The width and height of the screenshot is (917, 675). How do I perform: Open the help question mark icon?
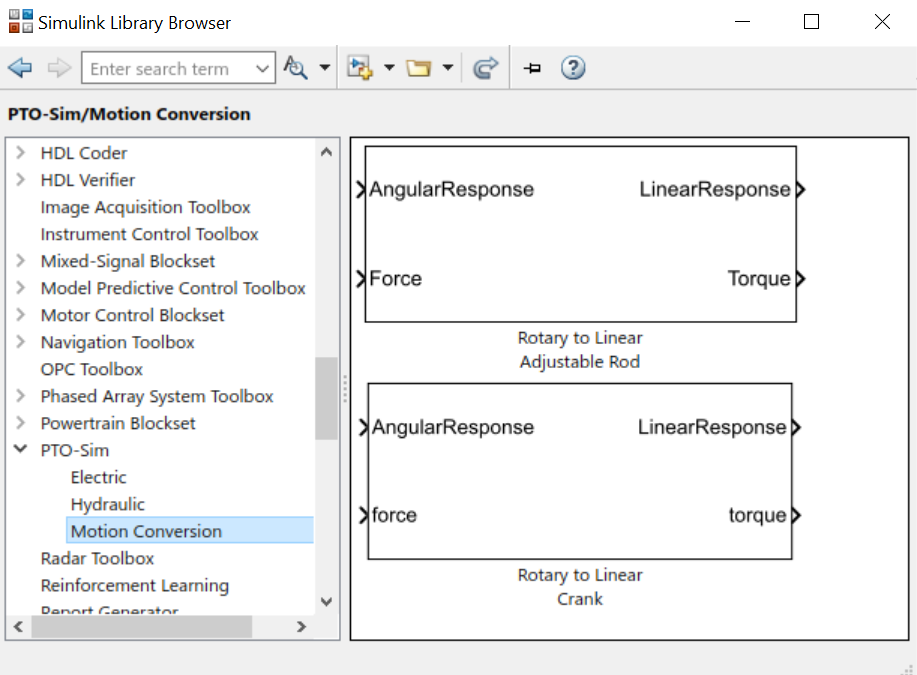tap(573, 68)
